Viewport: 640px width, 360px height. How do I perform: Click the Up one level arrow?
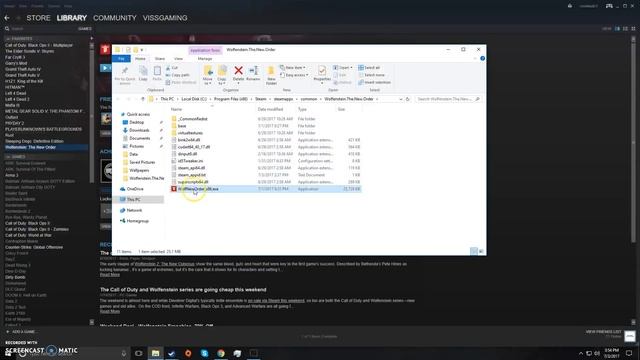[x=143, y=99]
